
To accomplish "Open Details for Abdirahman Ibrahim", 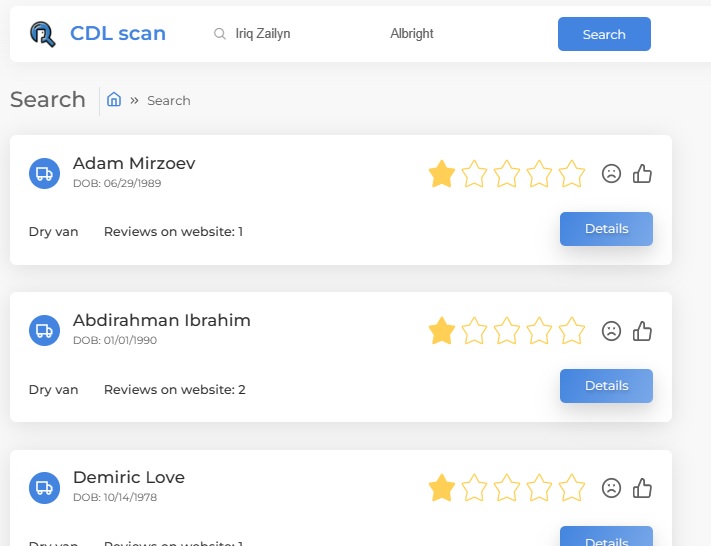I will tap(606, 386).
